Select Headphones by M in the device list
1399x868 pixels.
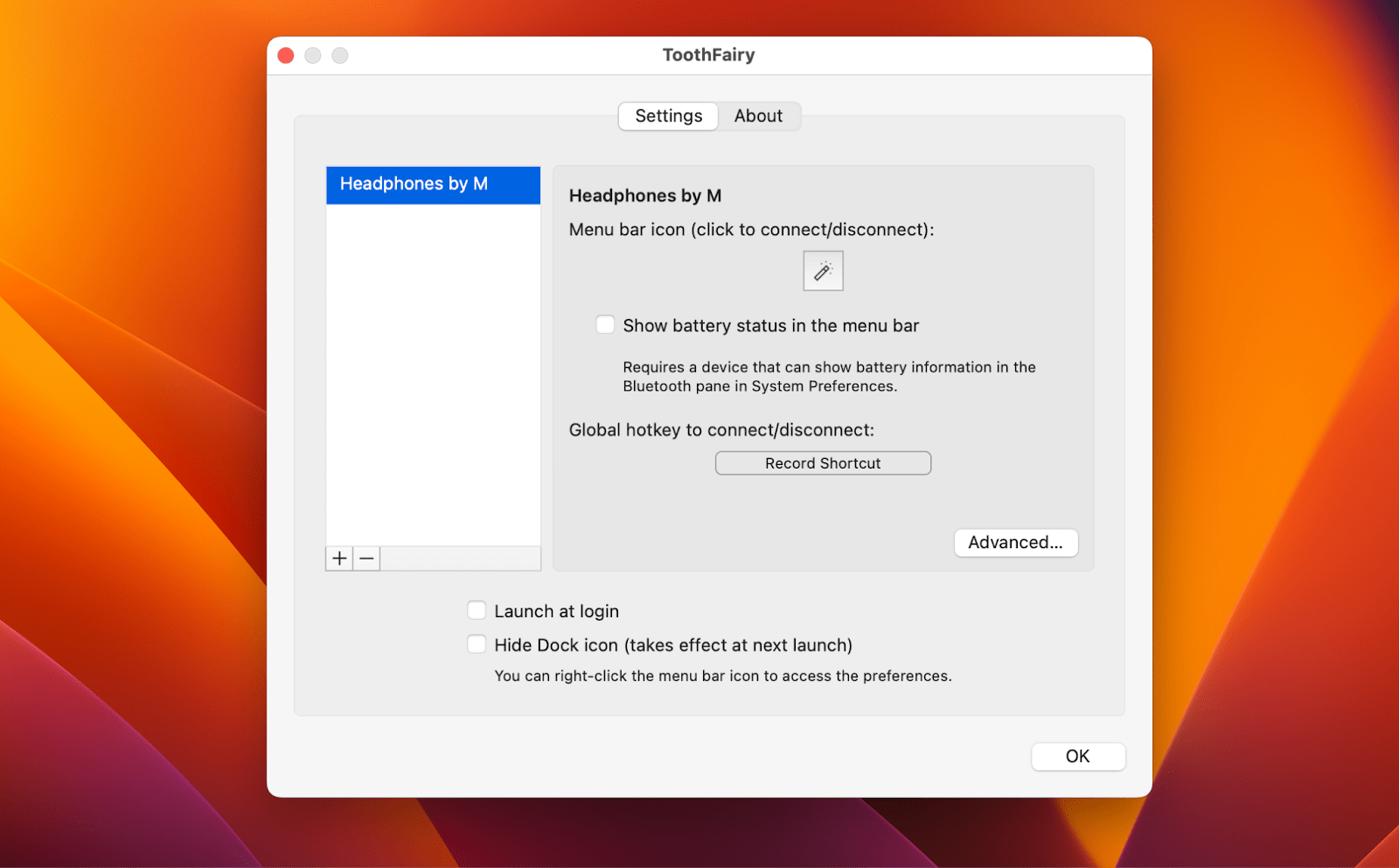pyautogui.click(x=432, y=184)
